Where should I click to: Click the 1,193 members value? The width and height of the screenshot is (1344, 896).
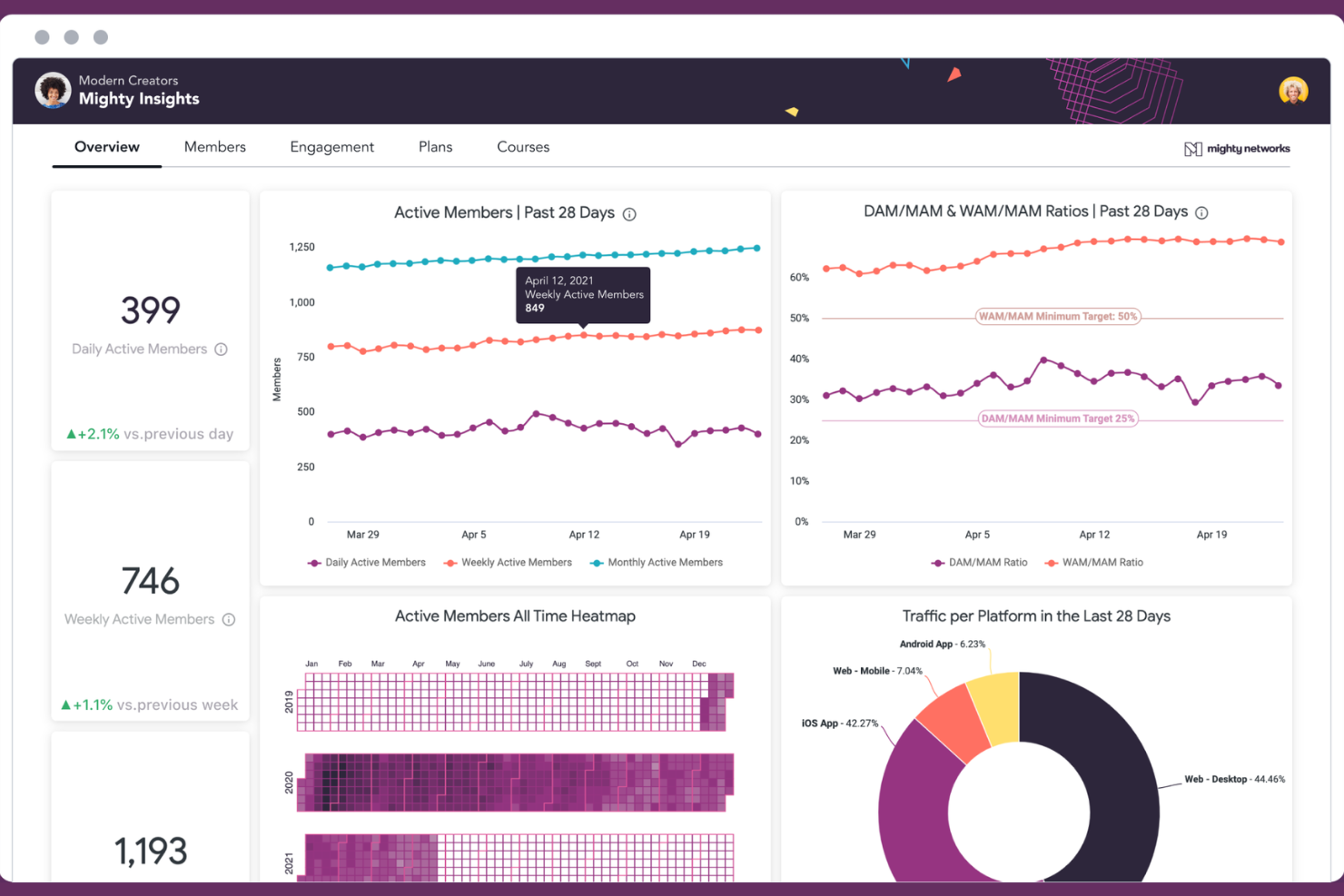pos(151,852)
